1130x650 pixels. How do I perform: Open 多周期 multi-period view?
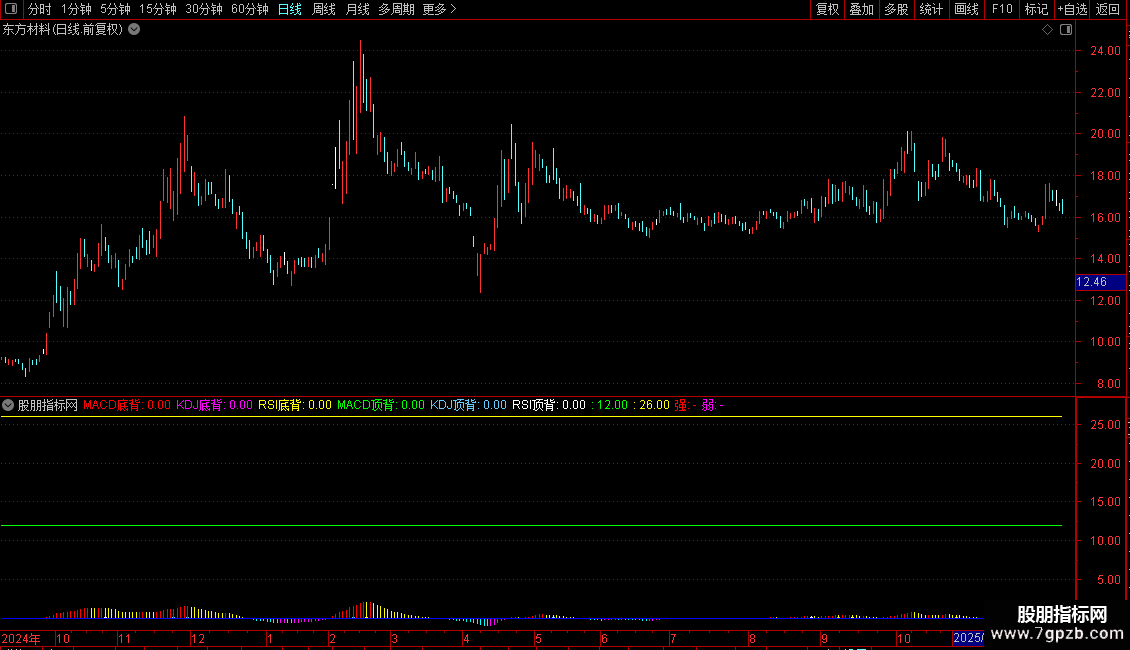[396, 9]
